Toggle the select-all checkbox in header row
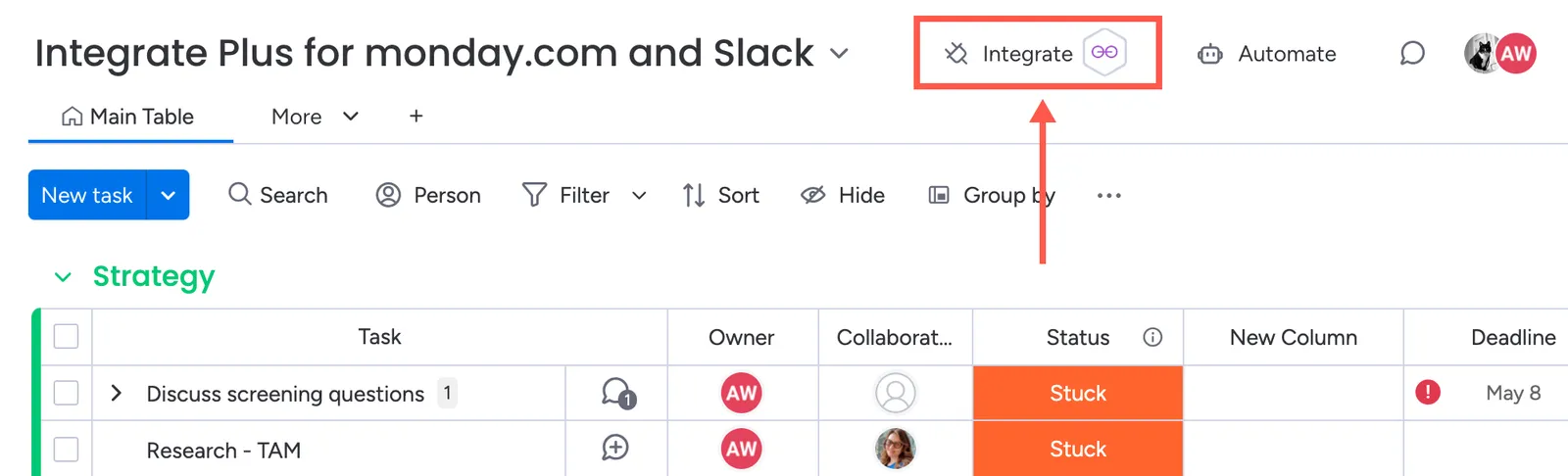The image size is (1568, 476). tap(66, 337)
